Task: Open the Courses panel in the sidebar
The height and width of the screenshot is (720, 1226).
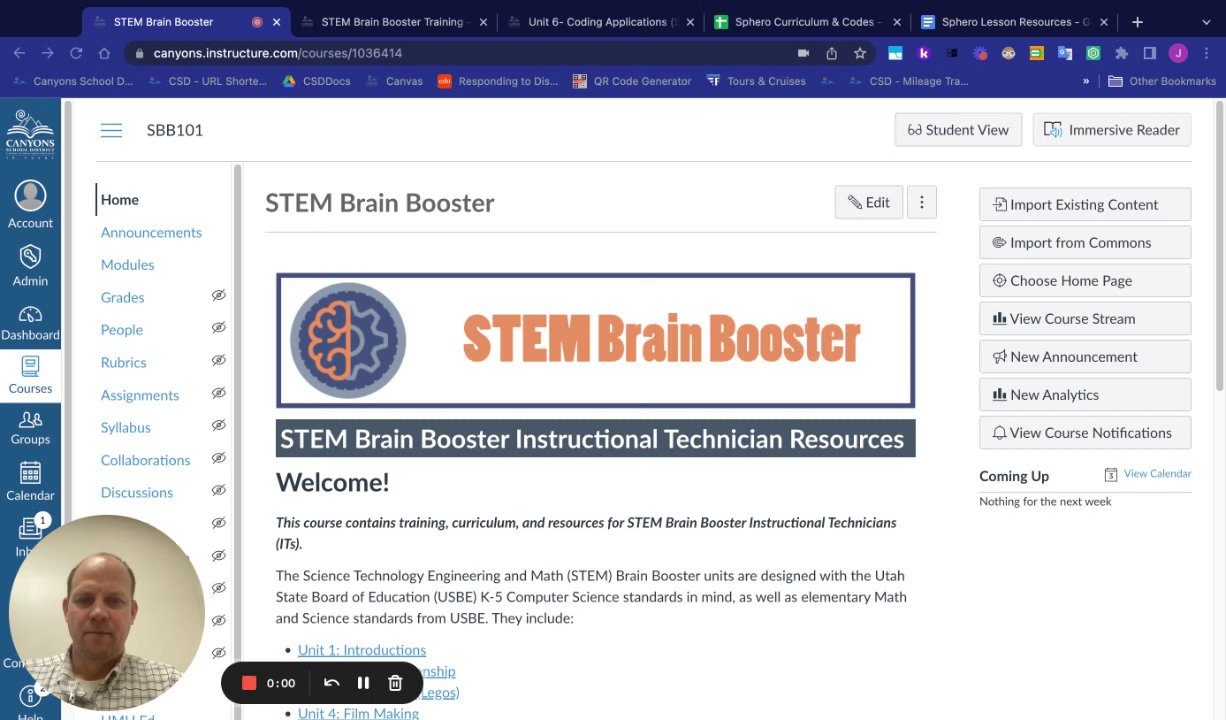Action: pyautogui.click(x=30, y=375)
